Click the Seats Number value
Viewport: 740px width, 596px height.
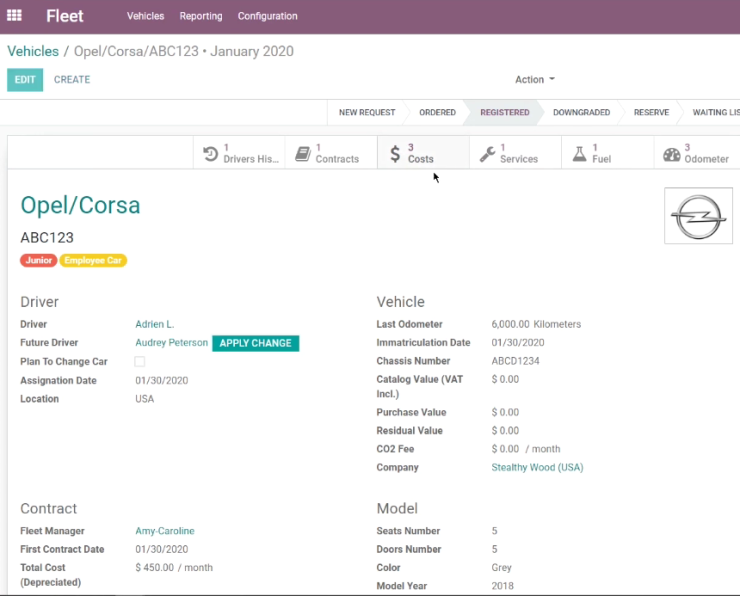pyautogui.click(x=495, y=531)
